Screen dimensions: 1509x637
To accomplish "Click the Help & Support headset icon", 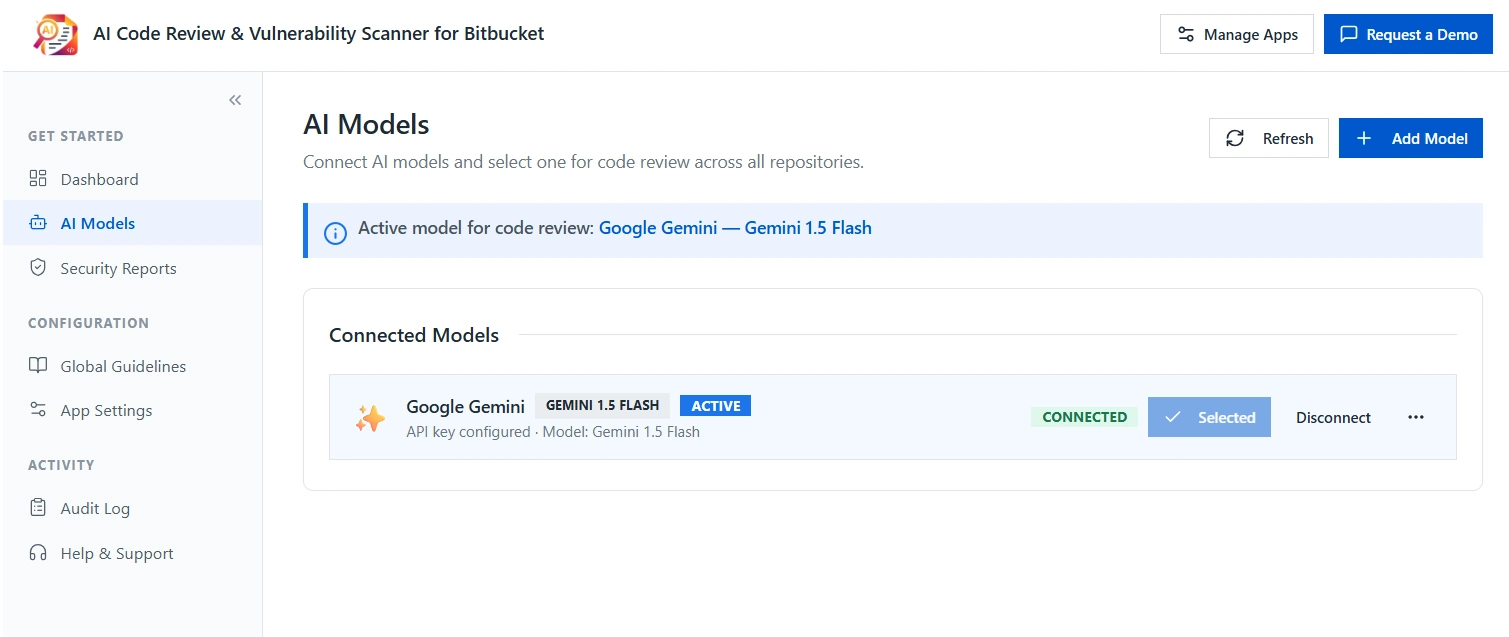I will 38,552.
